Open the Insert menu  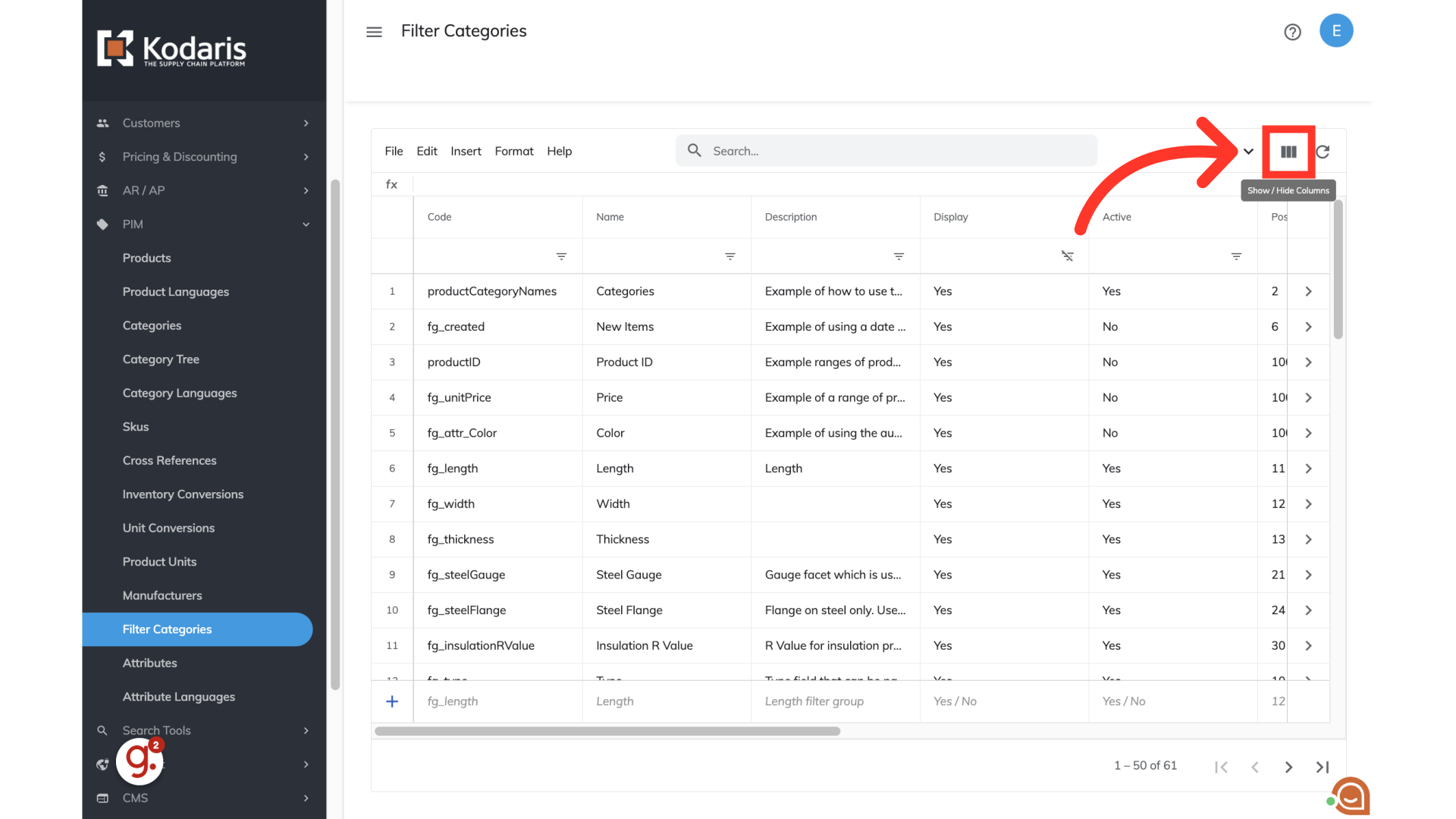[466, 151]
